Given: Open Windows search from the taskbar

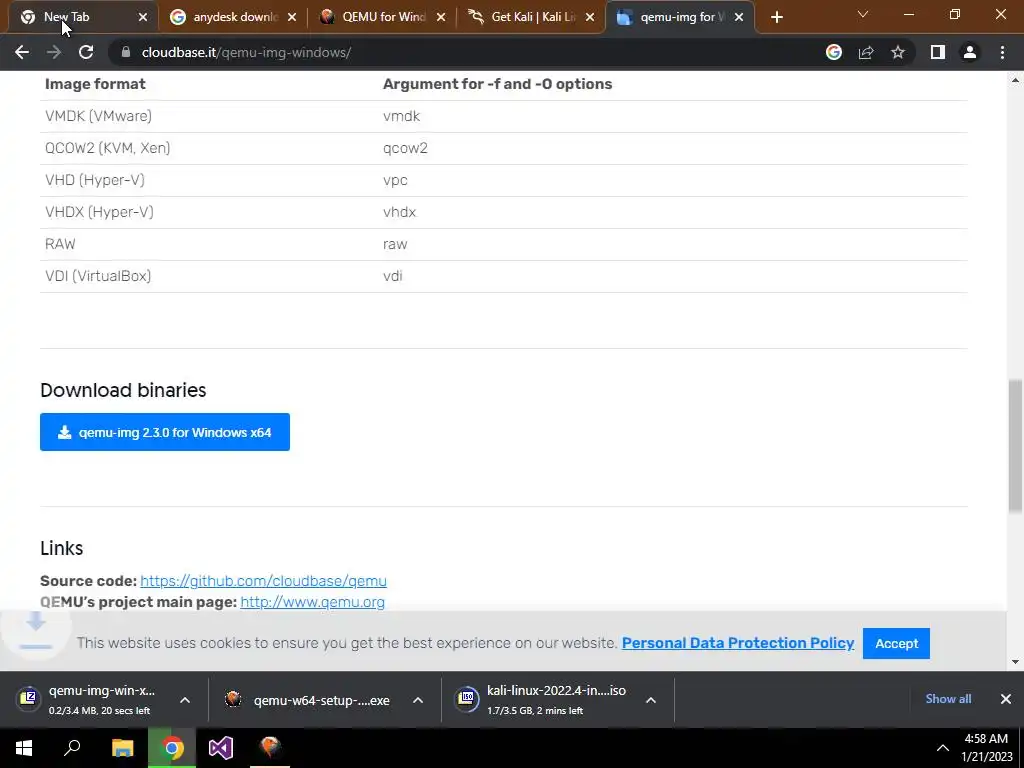Looking at the screenshot, I should pos(72,748).
